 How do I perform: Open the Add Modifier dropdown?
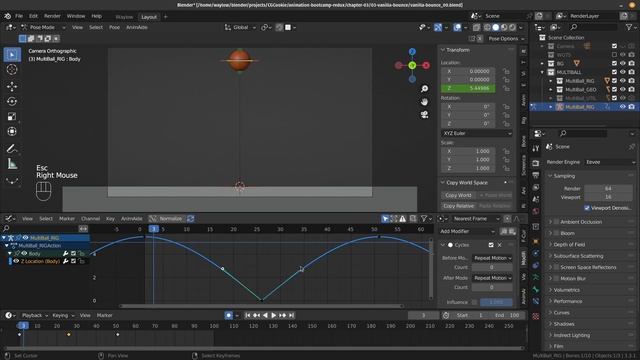[467, 231]
